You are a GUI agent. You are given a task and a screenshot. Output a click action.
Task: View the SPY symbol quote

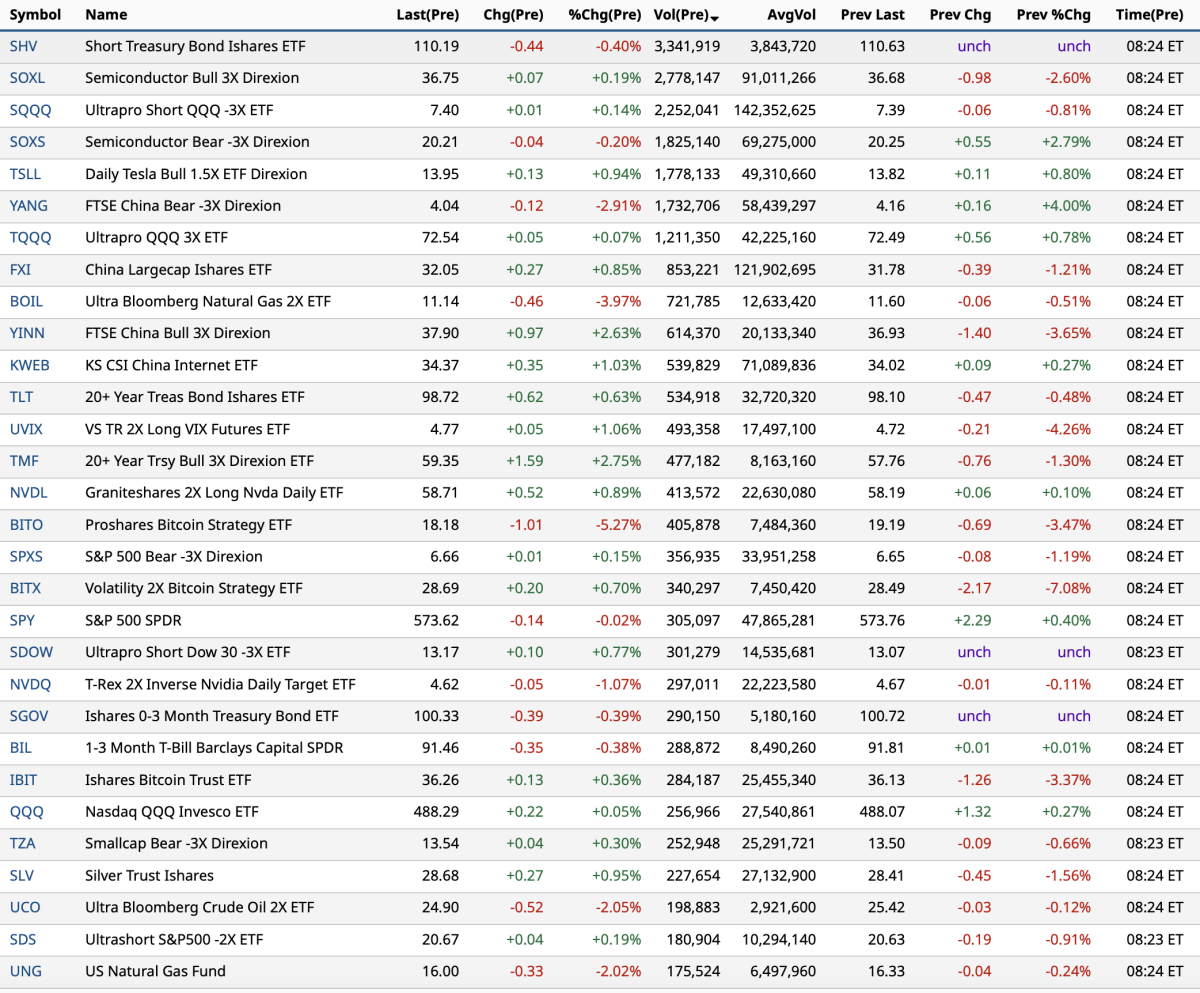click(x=22, y=620)
